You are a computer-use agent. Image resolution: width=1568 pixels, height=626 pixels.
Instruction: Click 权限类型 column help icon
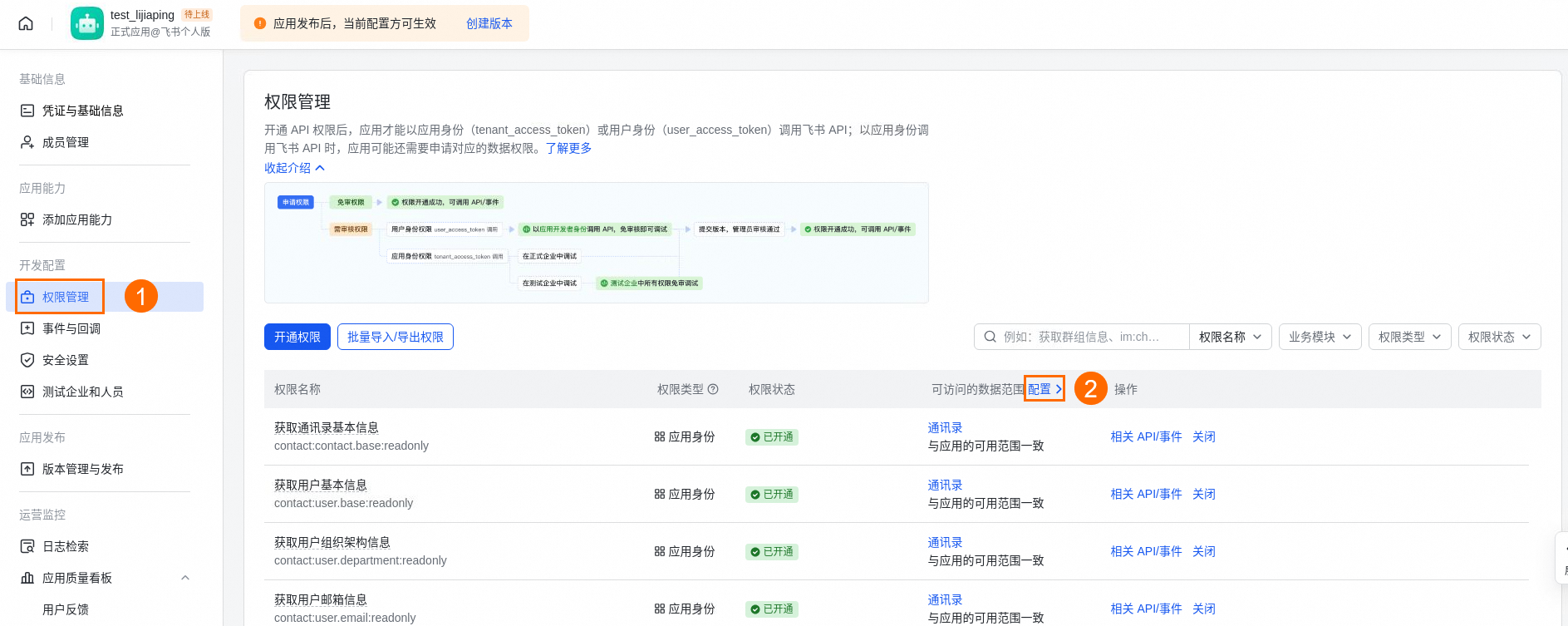tap(713, 389)
